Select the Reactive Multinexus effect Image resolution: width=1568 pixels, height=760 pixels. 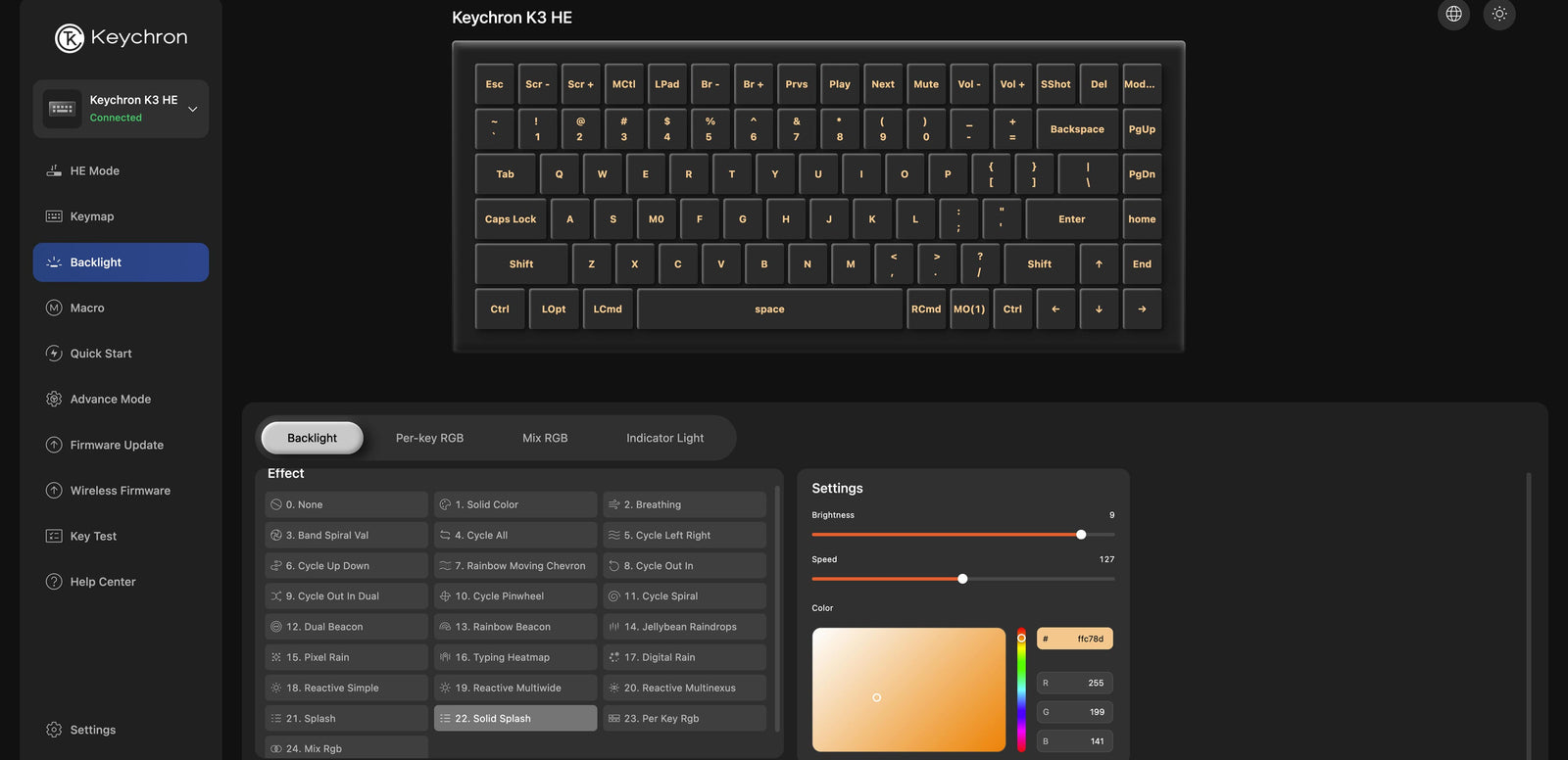(684, 688)
